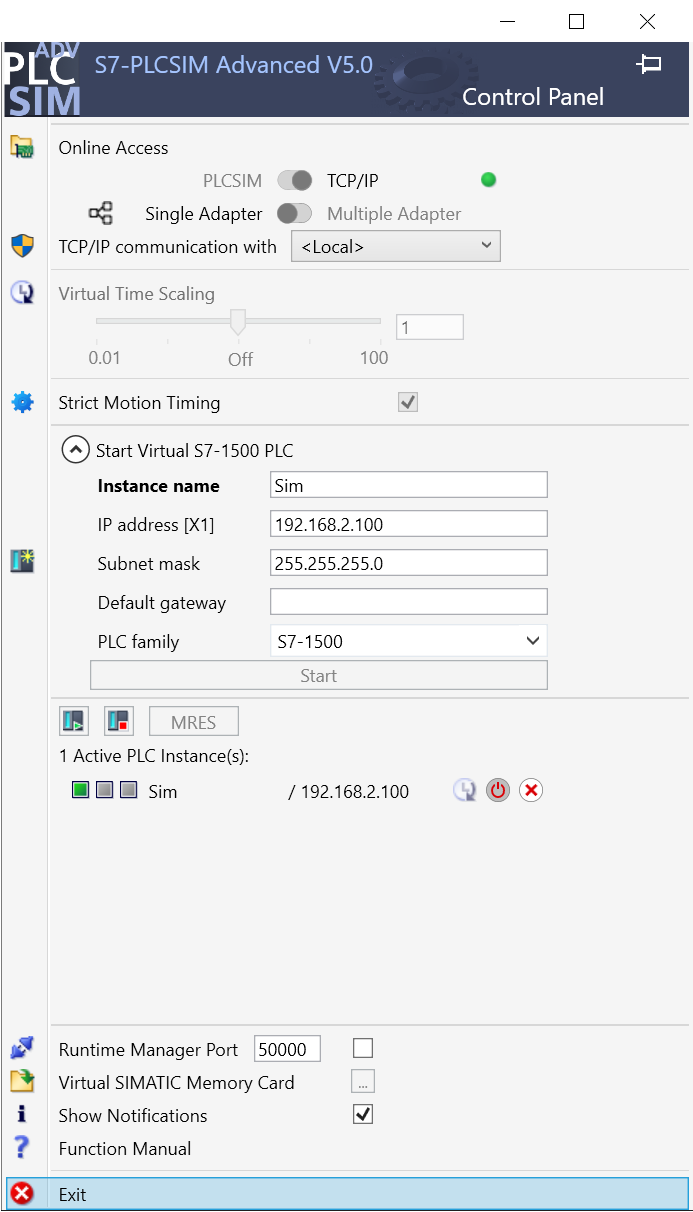
Task: Toggle Single Adapter / Multiple Adapter switch
Action: click(x=295, y=214)
